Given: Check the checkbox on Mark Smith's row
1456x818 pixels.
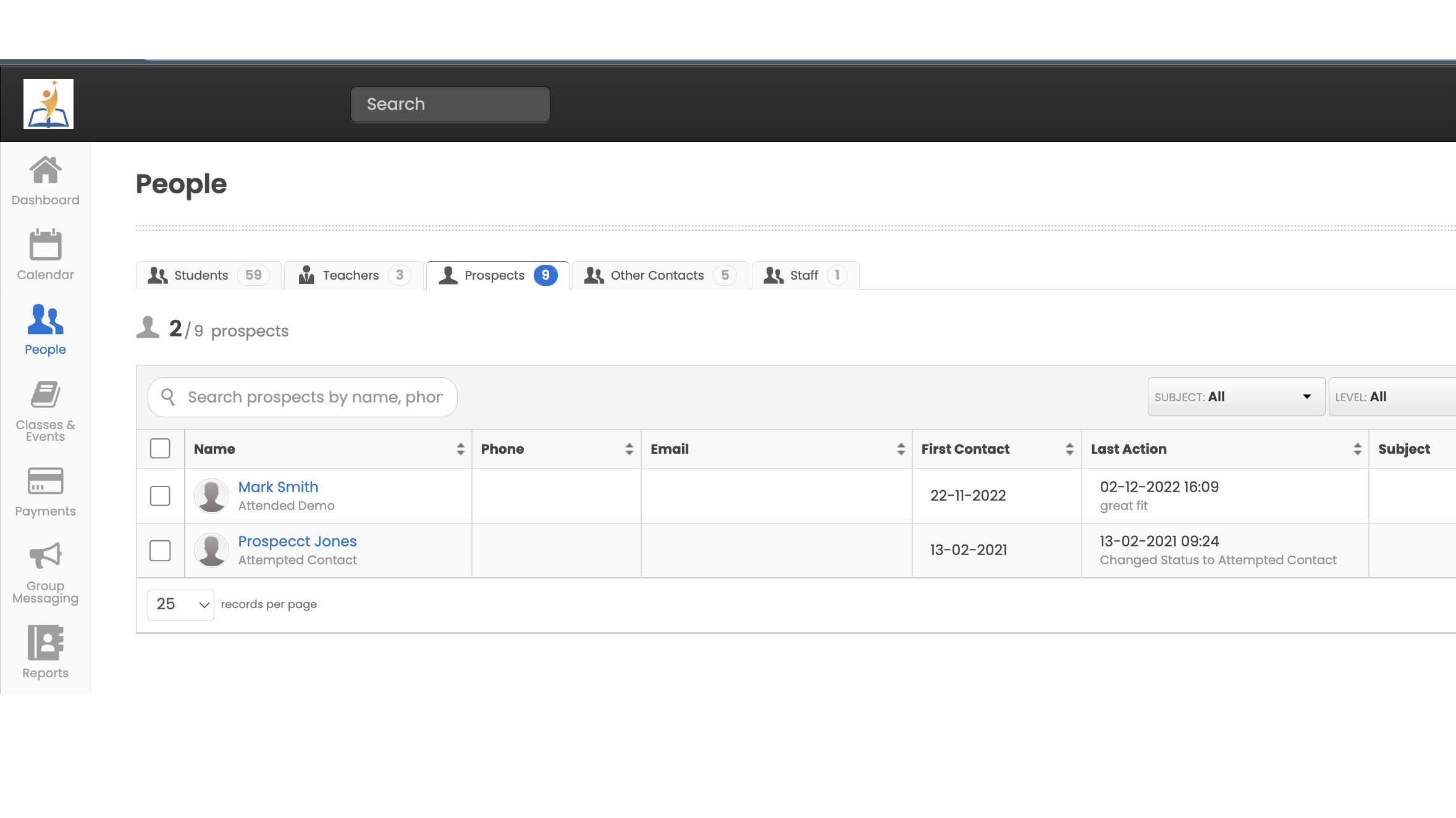Looking at the screenshot, I should pyautogui.click(x=160, y=496).
